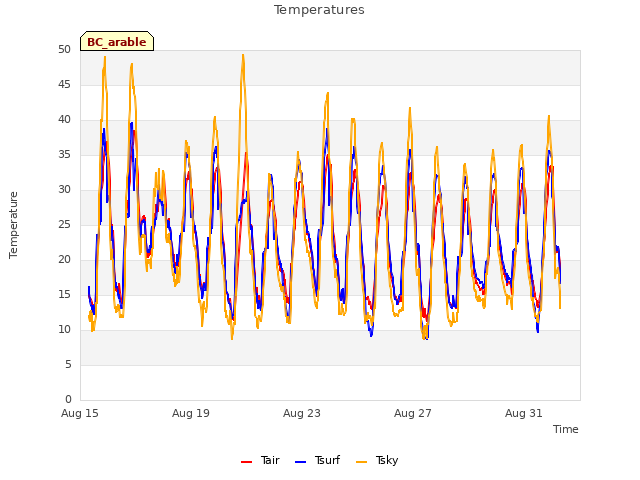
Task: Click the 15 y-axis tick label
Action: click(64, 294)
